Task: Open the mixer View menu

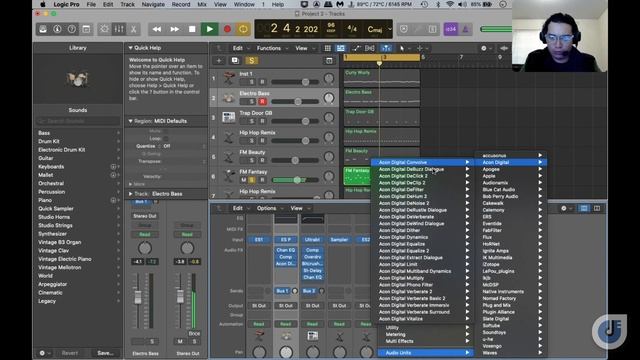Action: (x=298, y=208)
